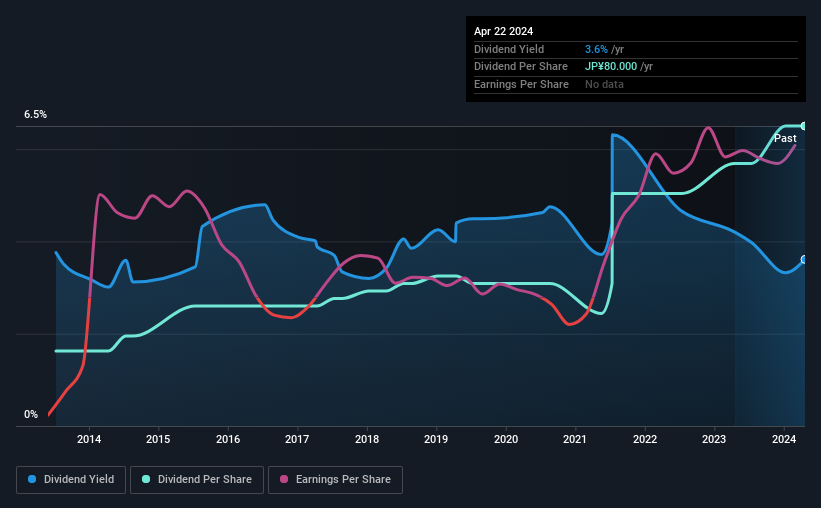
Task: Click the teal Dividend Per Share legend dot
Action: click(147, 480)
